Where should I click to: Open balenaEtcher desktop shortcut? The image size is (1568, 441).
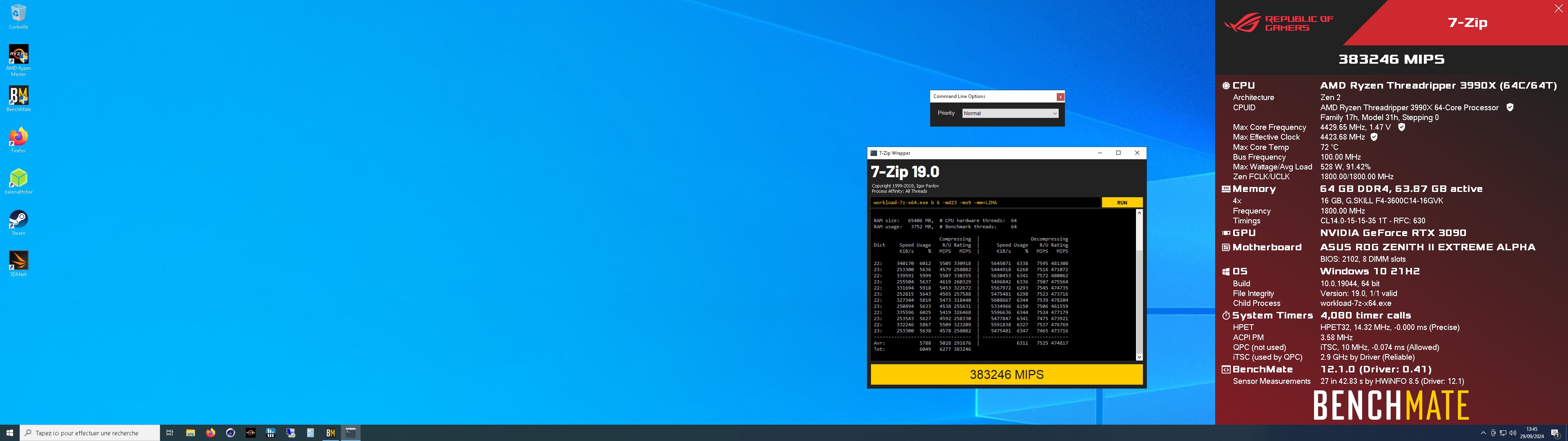[18, 182]
